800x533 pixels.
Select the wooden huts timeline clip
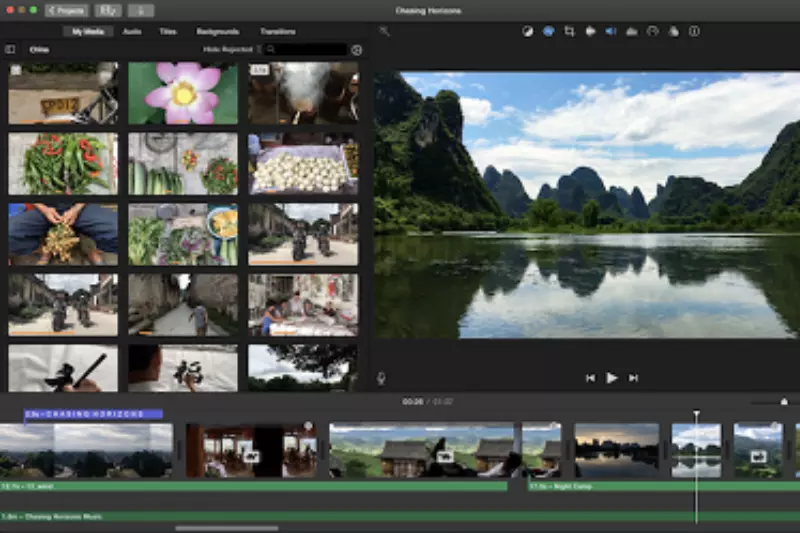tap(445, 450)
